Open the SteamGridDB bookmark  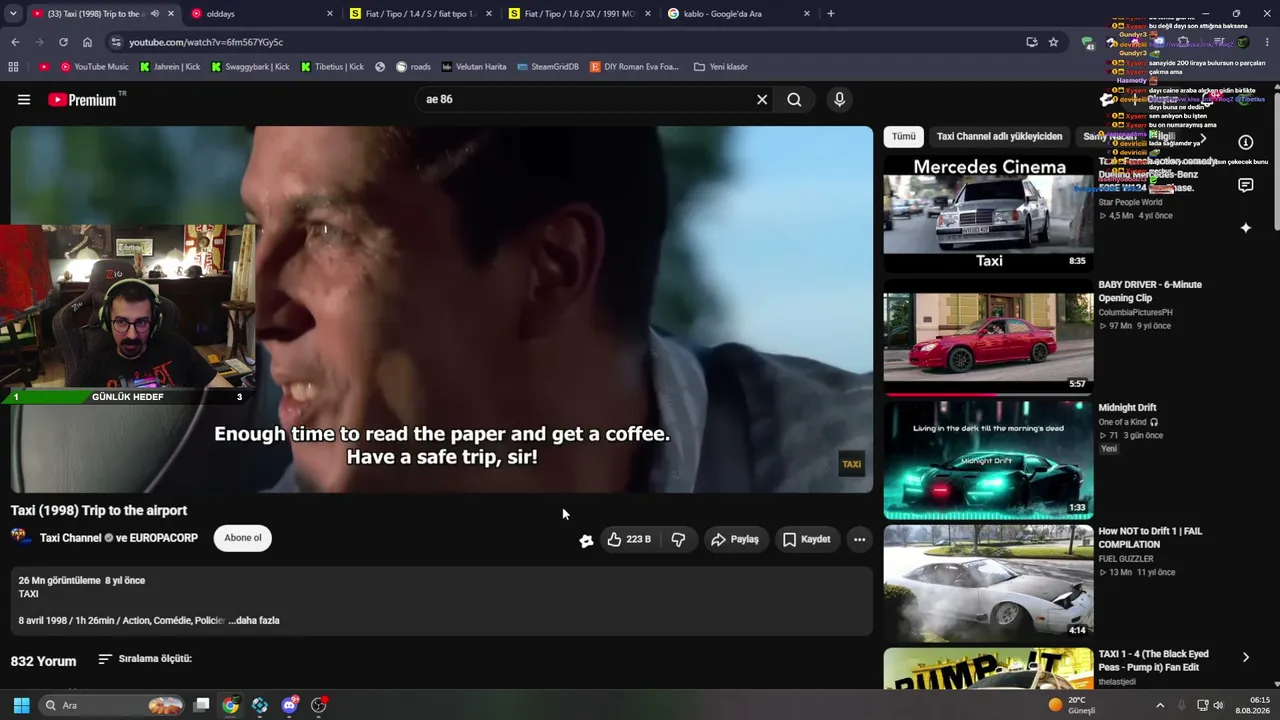[548, 67]
